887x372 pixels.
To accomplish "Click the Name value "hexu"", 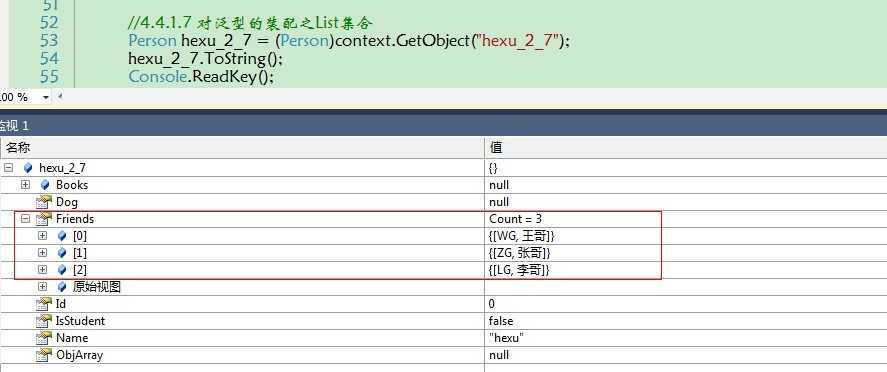I will pyautogui.click(x=506, y=338).
